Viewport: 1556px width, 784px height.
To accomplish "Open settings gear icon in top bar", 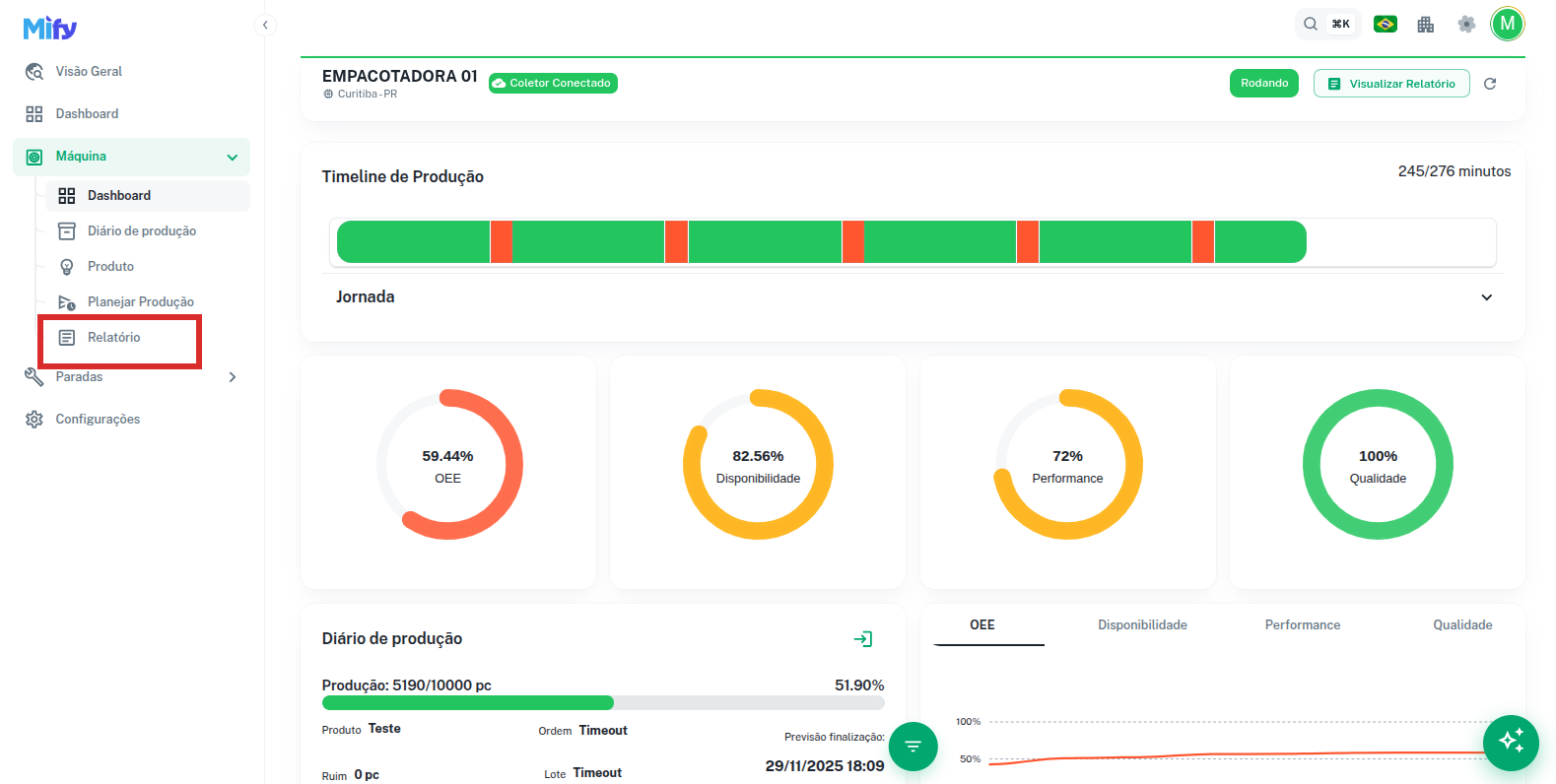I will pyautogui.click(x=1466, y=24).
